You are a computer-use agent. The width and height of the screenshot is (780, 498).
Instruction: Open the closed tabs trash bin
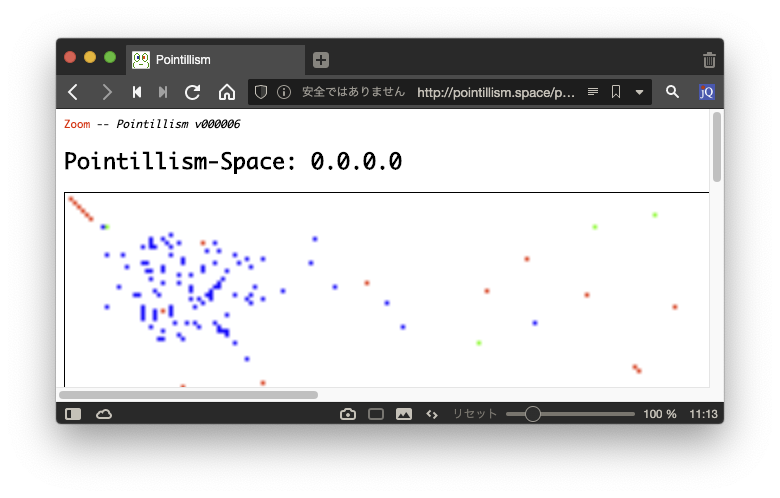point(709,60)
